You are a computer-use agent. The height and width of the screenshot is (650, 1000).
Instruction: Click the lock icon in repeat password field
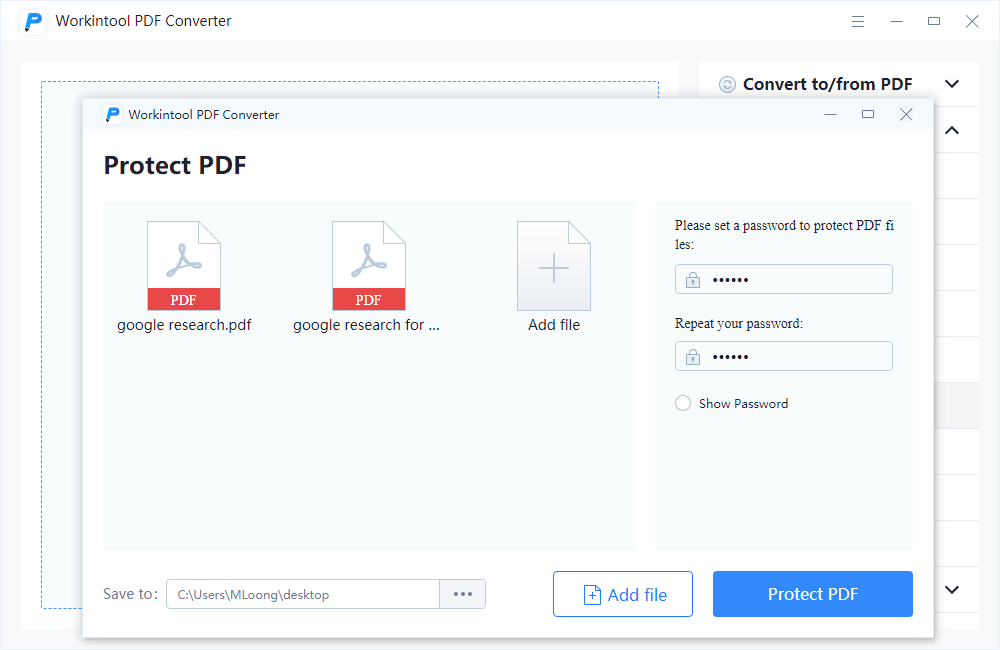point(693,357)
